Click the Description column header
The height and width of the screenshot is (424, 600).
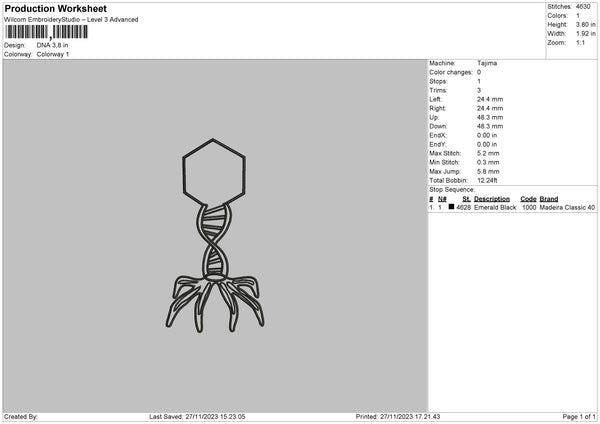coord(492,199)
